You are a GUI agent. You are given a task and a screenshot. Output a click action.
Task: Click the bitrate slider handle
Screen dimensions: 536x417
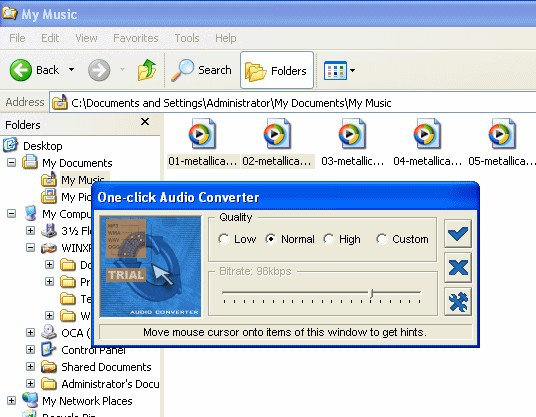point(371,293)
